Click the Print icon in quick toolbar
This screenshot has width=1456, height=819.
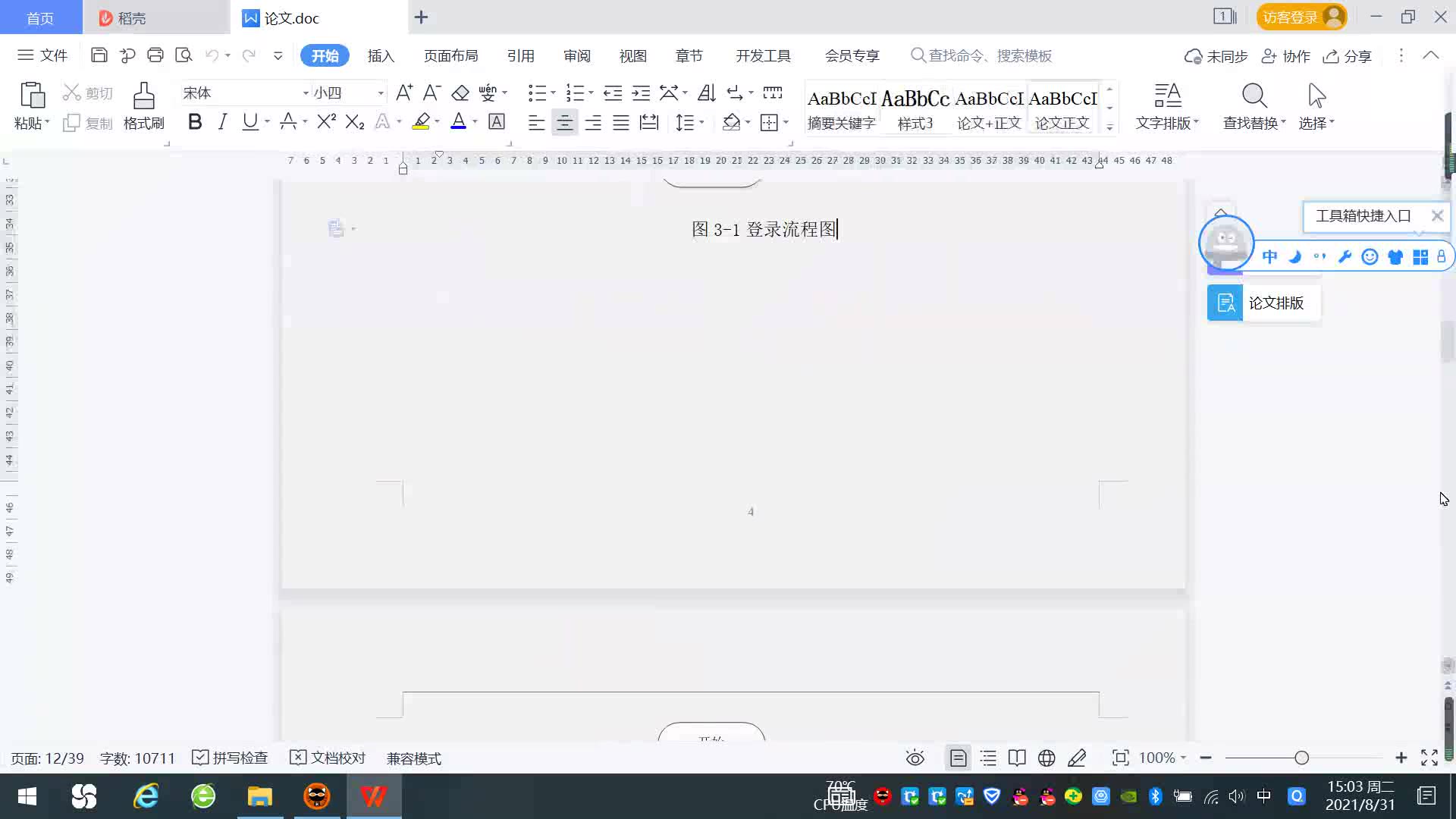tap(155, 55)
